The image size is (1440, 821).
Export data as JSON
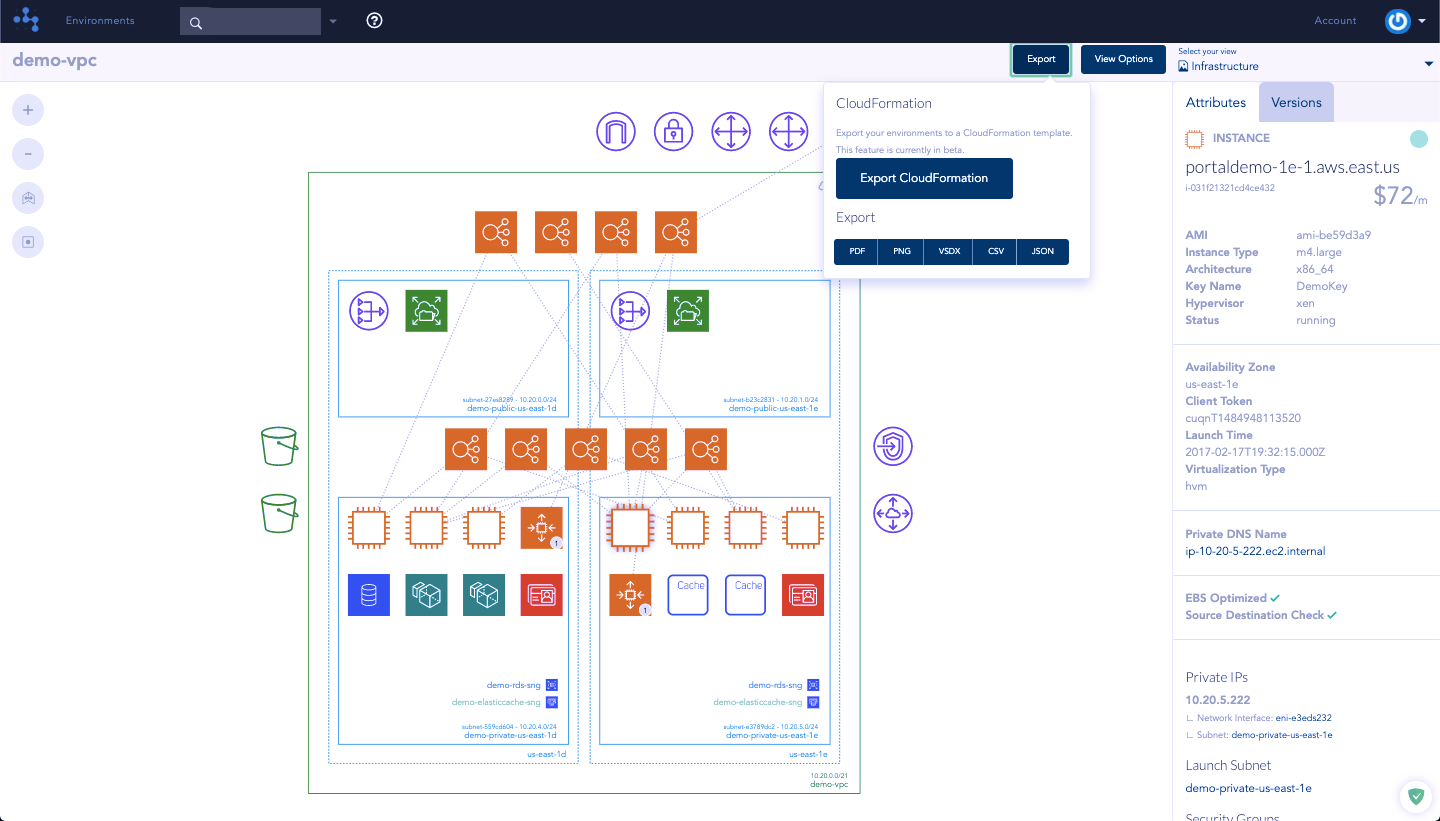(x=1042, y=252)
